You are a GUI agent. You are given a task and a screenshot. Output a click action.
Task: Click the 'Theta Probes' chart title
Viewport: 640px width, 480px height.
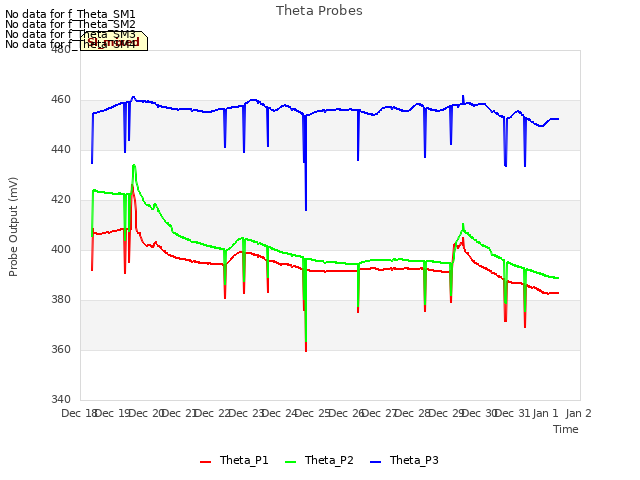(x=319, y=11)
